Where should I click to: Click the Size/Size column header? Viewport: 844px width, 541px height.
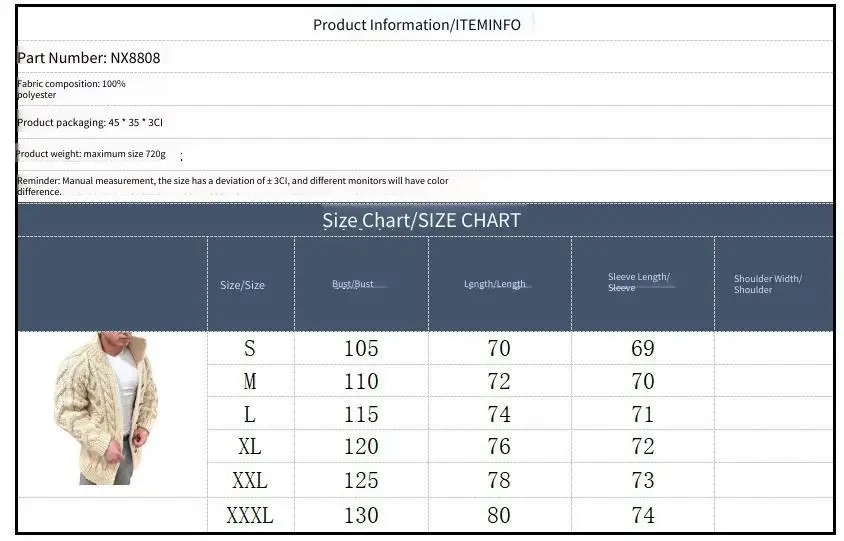pos(242,285)
